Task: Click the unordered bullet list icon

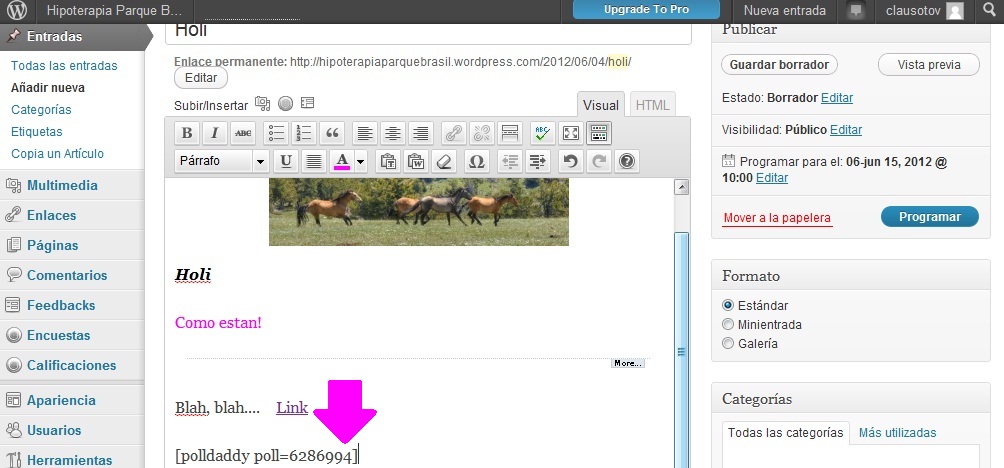Action: (277, 133)
